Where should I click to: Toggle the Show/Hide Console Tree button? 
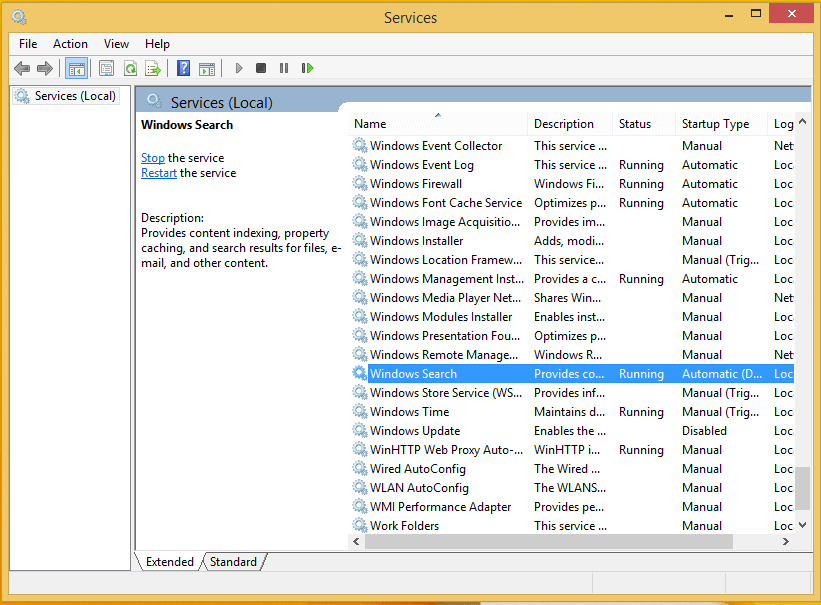[76, 68]
